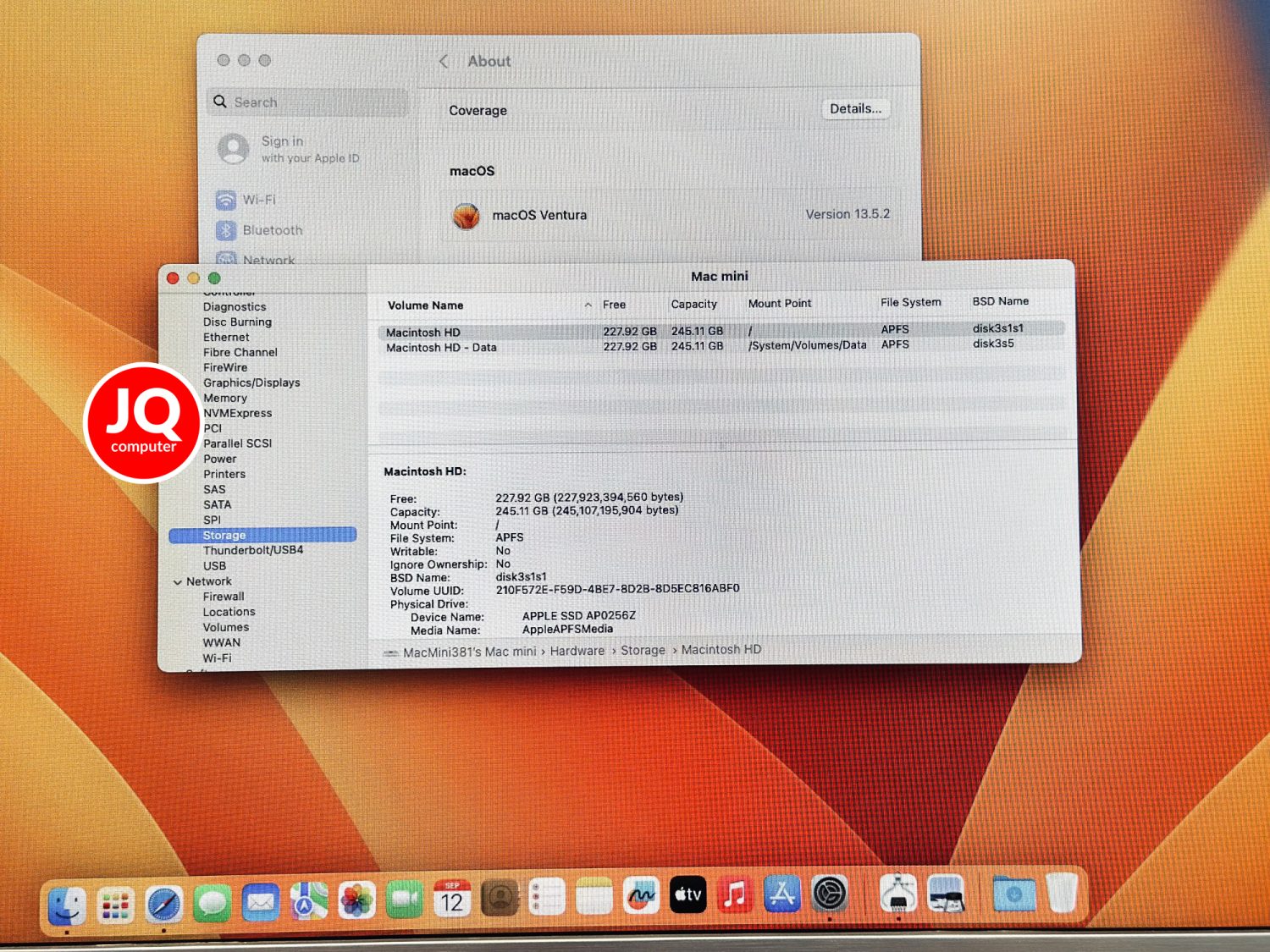Select WWAN under Network

(221, 643)
